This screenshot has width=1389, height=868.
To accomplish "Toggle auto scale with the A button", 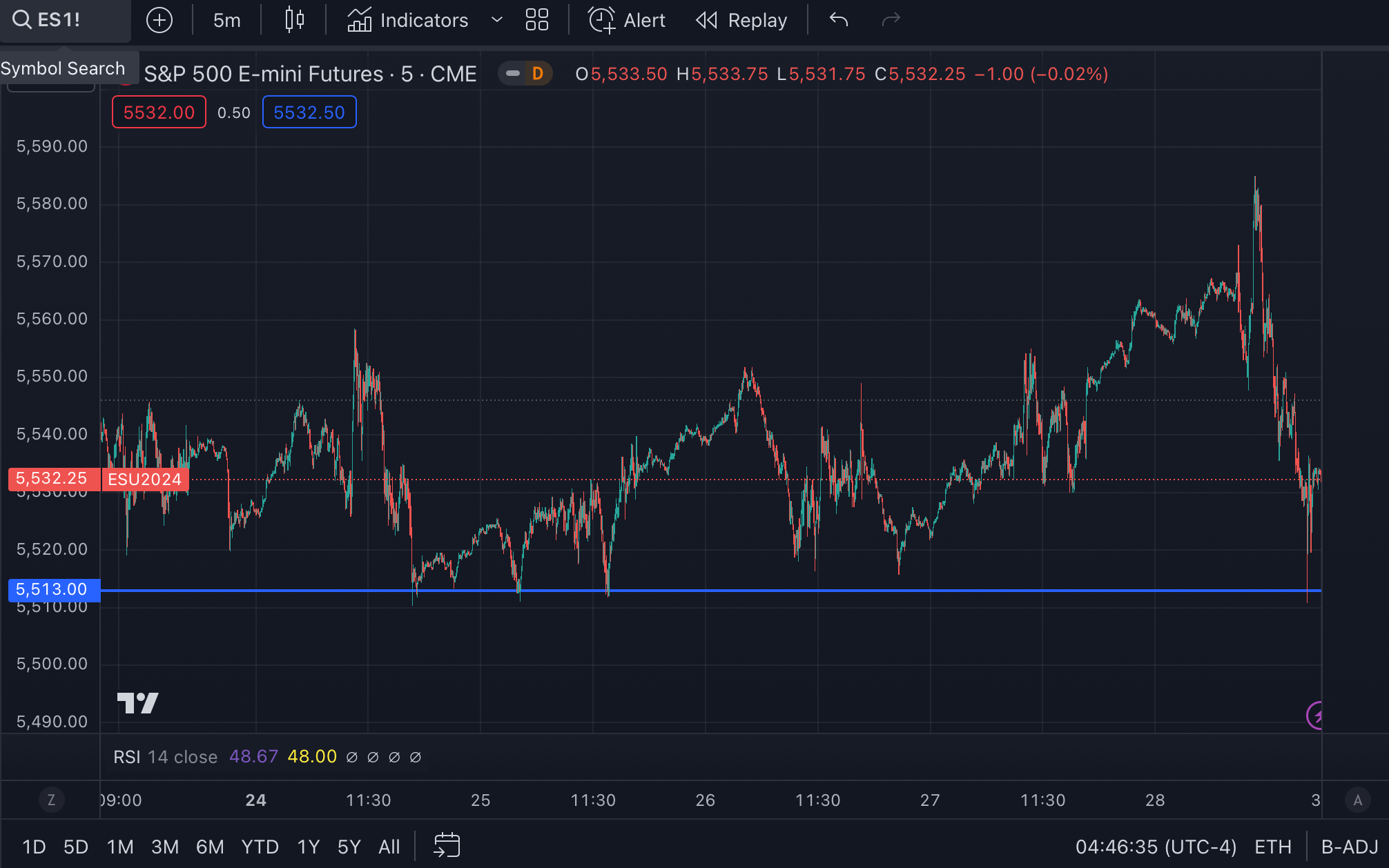I will (1358, 800).
